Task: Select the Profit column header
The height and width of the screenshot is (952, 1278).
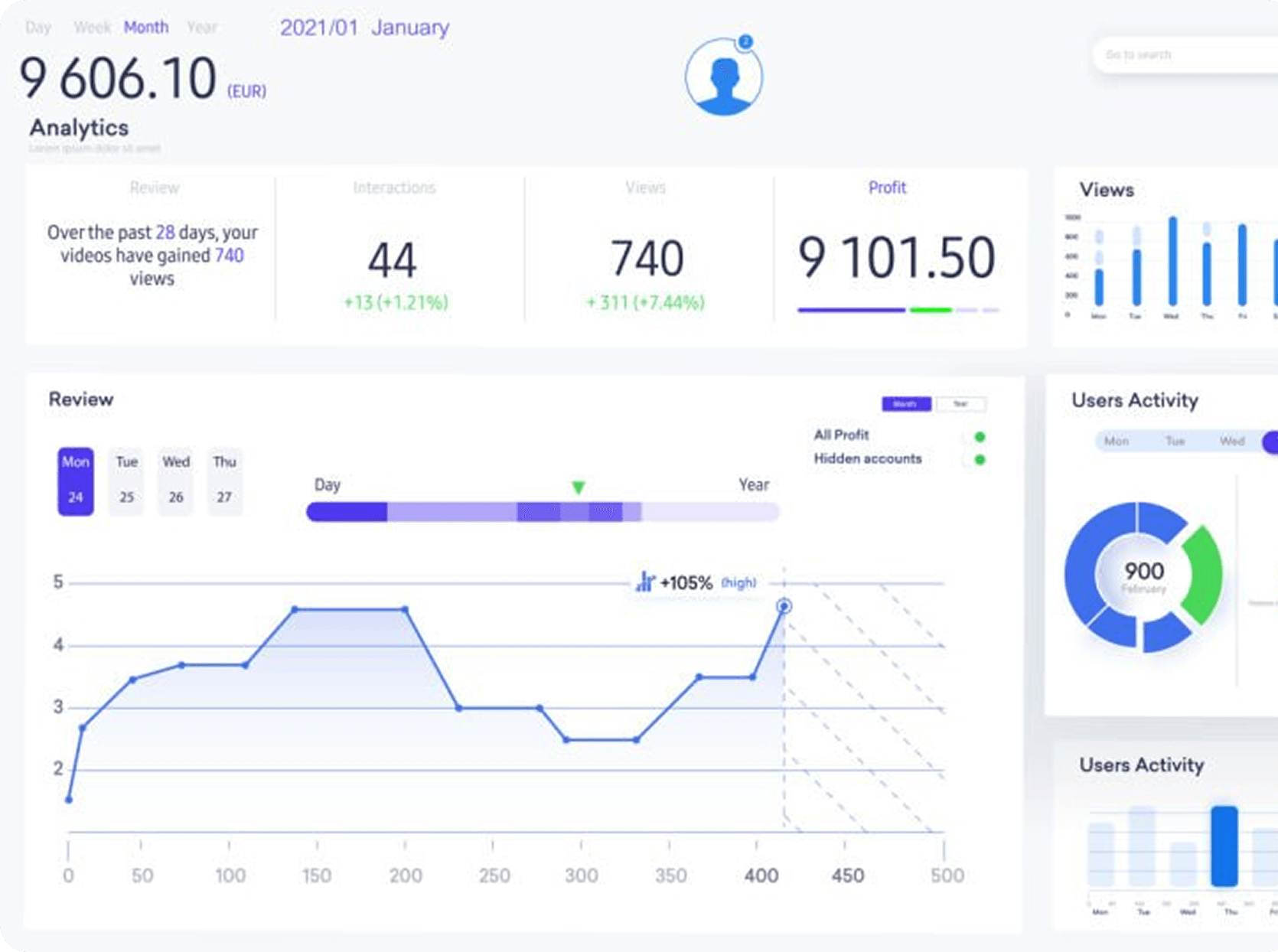Action: (887, 187)
